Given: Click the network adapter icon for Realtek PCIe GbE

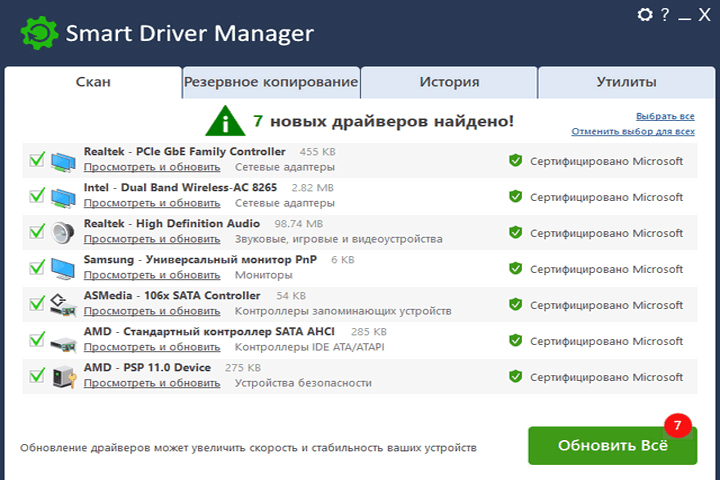Looking at the screenshot, I should click(x=63, y=161).
